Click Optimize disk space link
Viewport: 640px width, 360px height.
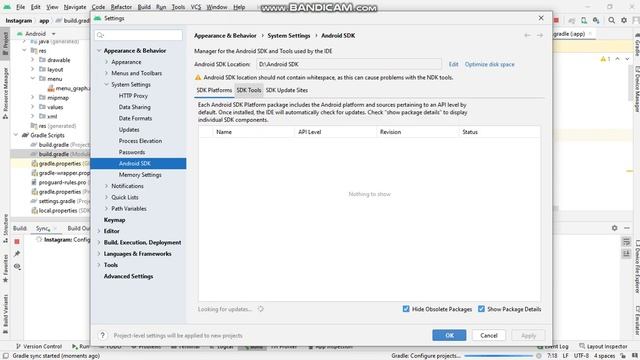tap(489, 64)
